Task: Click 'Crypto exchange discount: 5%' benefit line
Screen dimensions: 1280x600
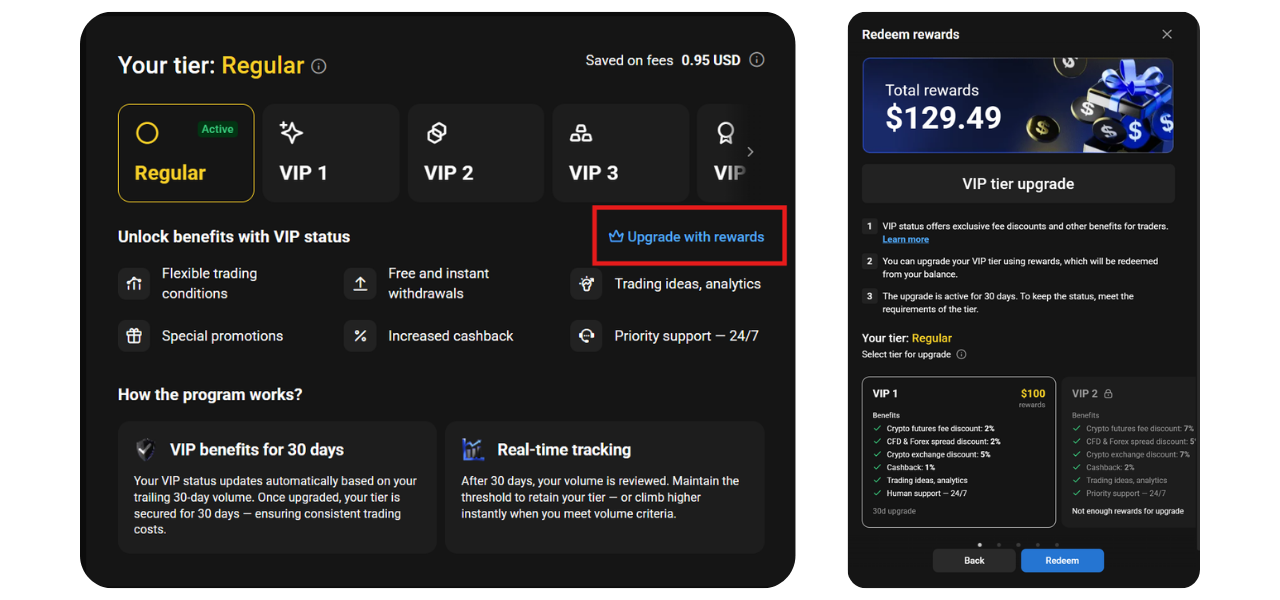Action: point(938,454)
